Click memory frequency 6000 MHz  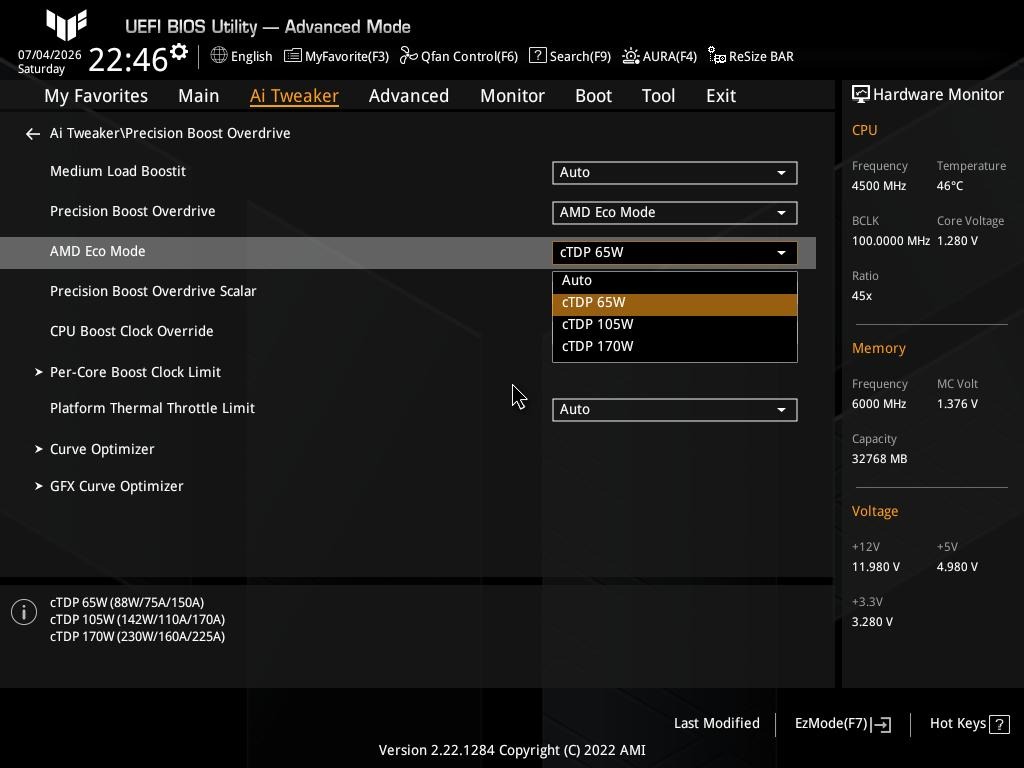pos(878,404)
